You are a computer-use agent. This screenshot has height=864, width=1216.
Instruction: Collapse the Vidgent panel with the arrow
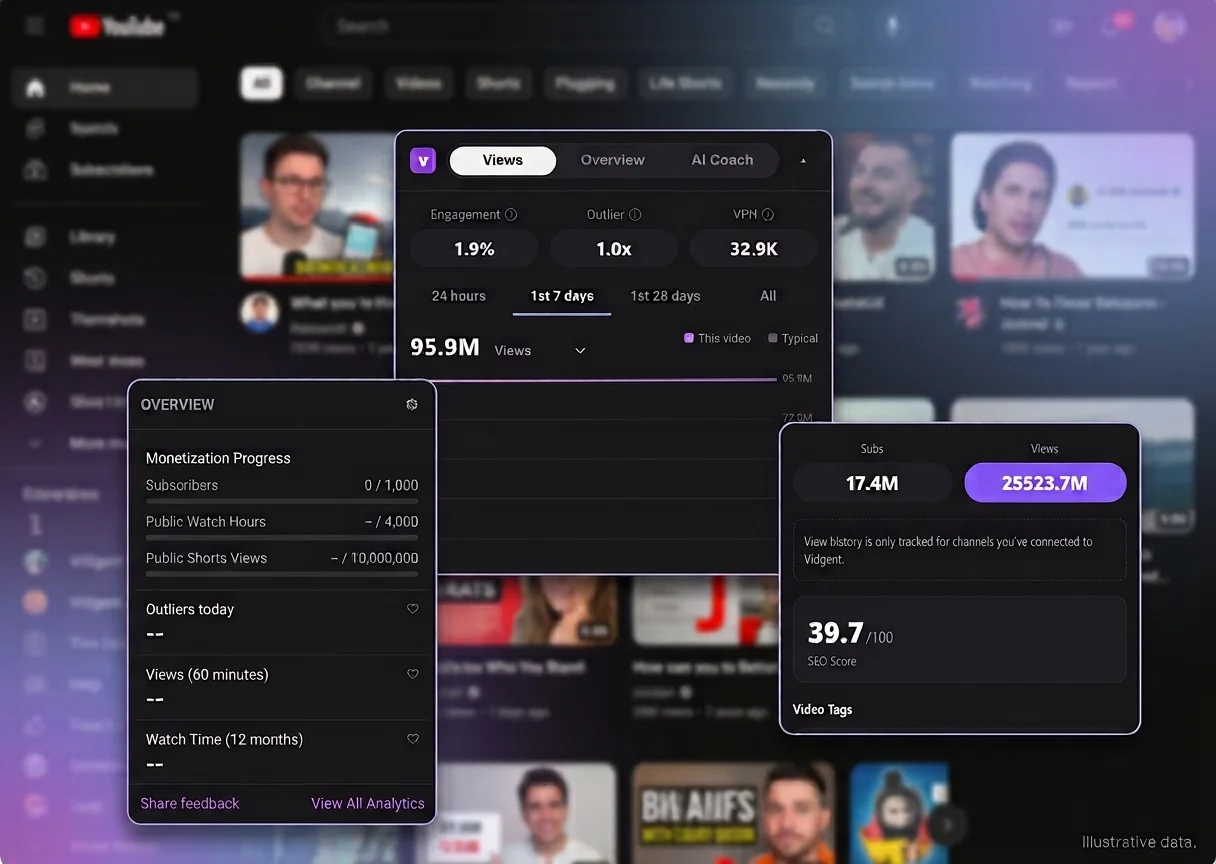click(803, 160)
